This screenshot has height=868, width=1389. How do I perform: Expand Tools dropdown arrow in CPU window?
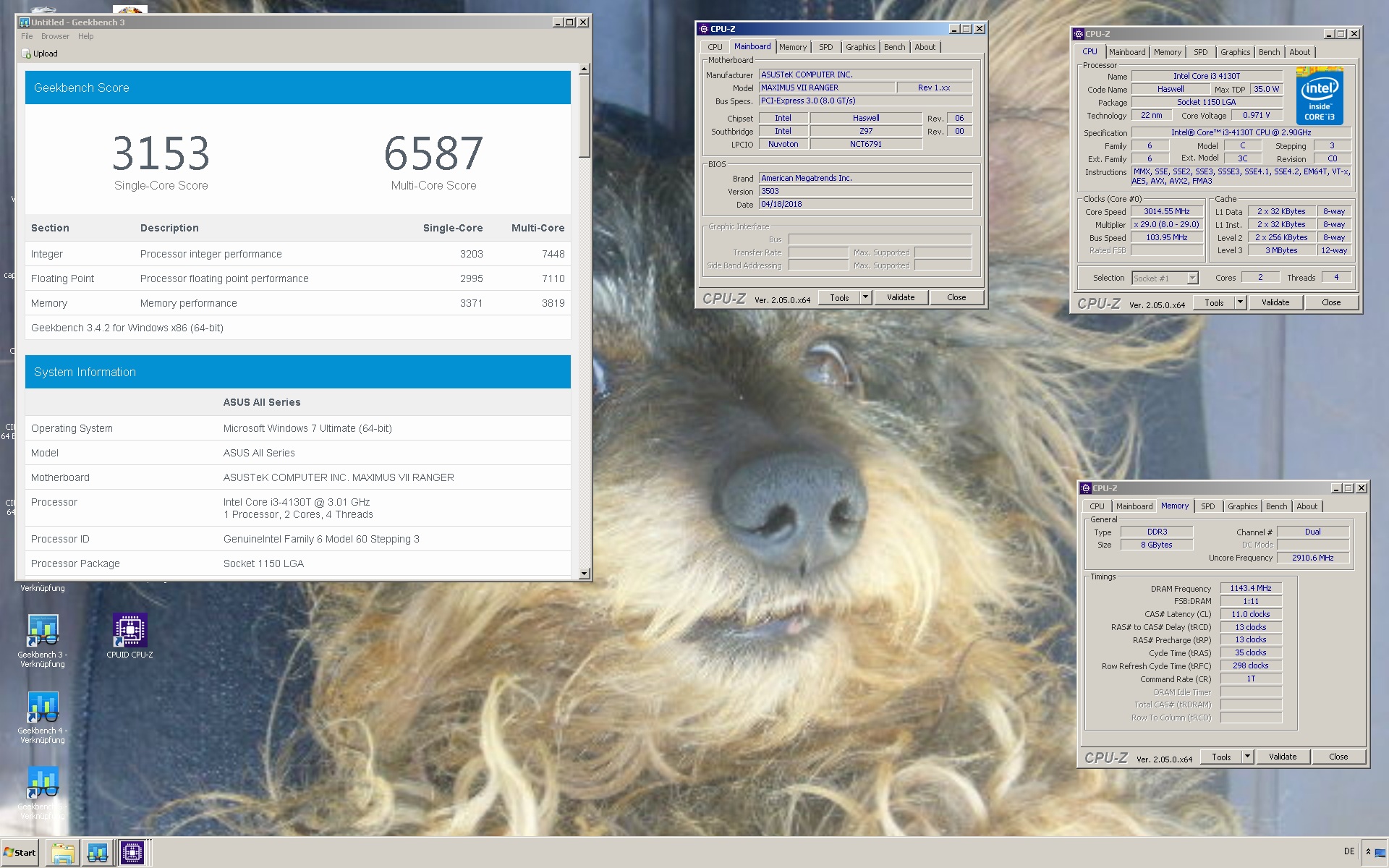pos(1240,302)
